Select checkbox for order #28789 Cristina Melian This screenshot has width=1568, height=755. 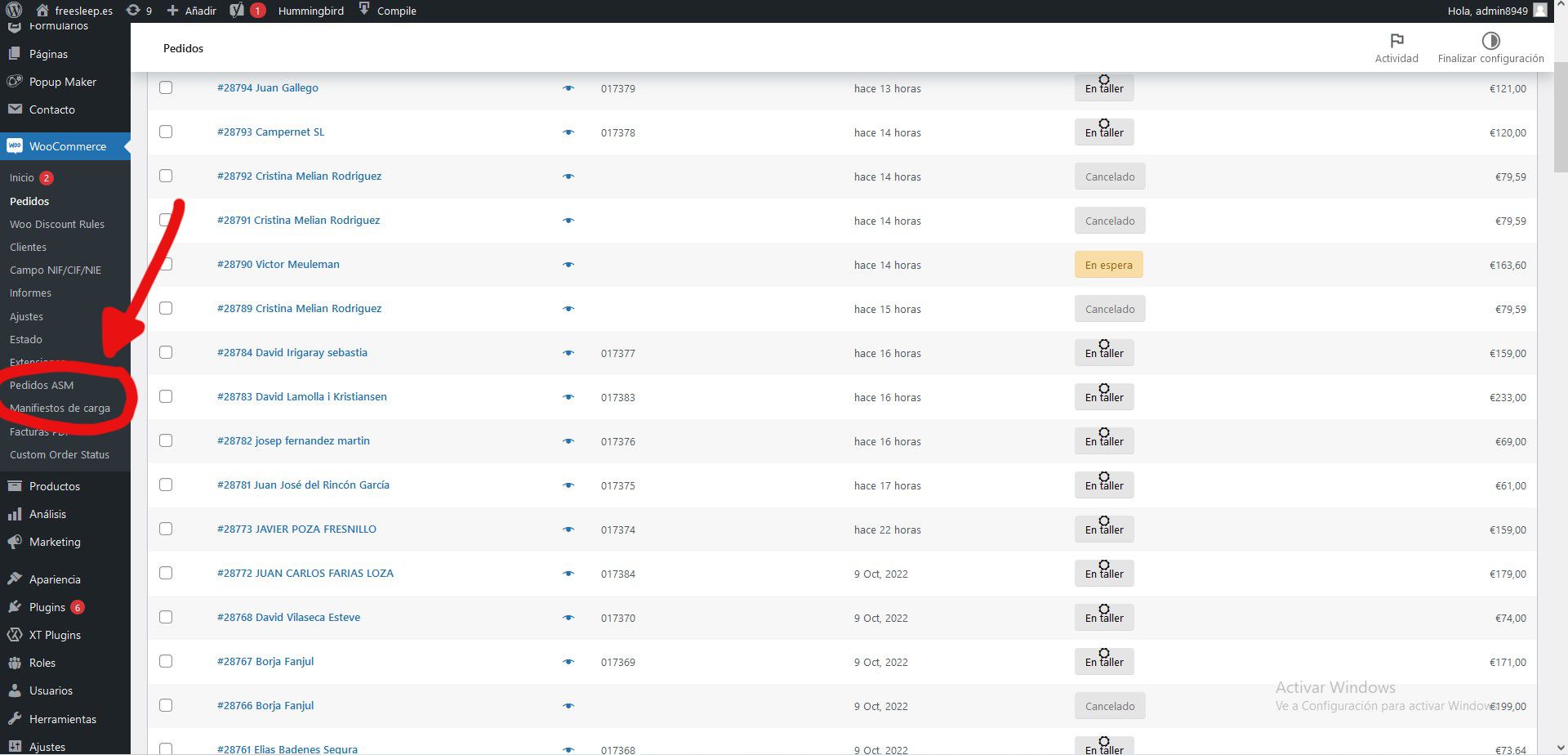tap(166, 308)
